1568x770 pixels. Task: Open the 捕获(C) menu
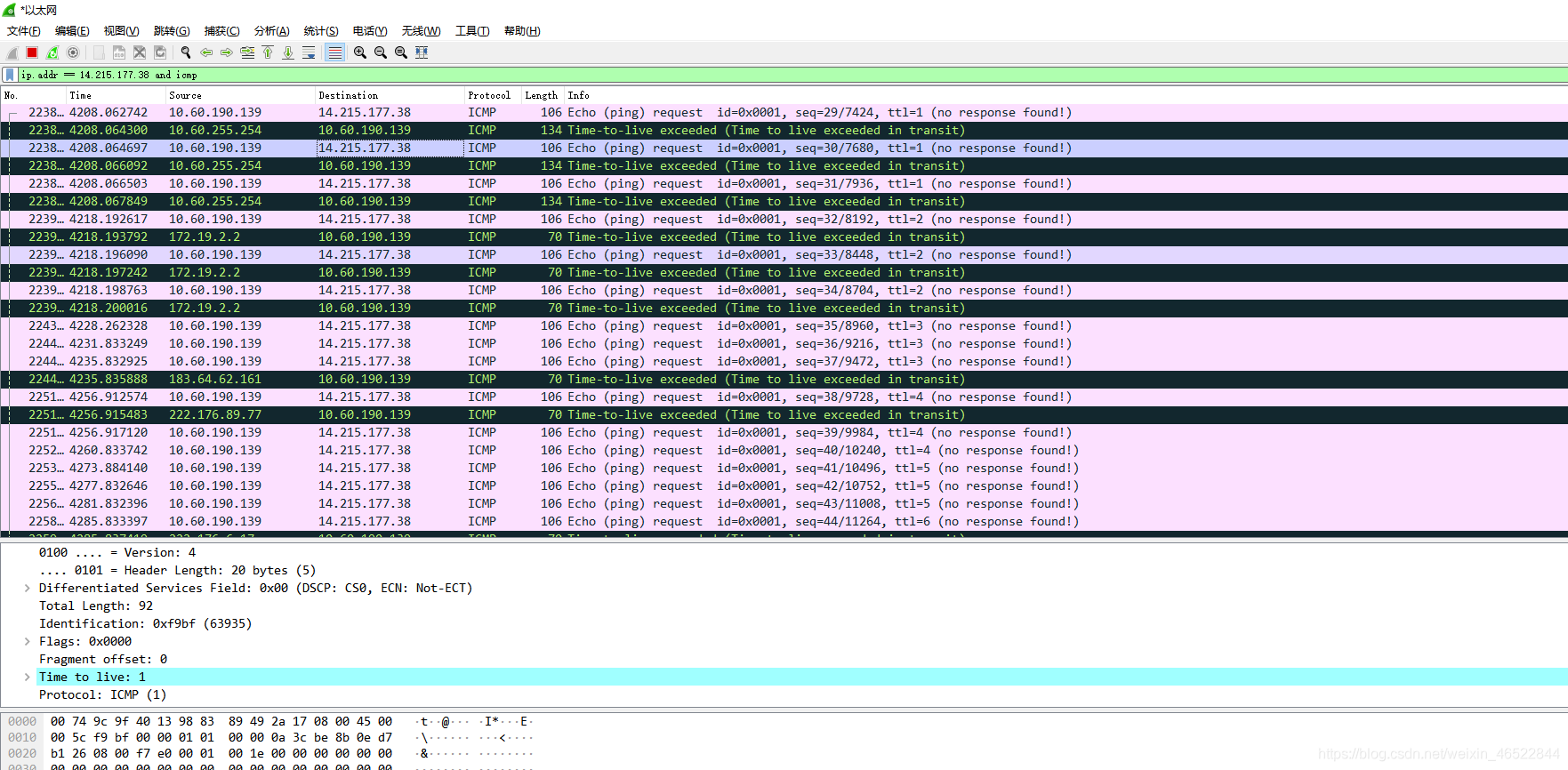pos(221,31)
